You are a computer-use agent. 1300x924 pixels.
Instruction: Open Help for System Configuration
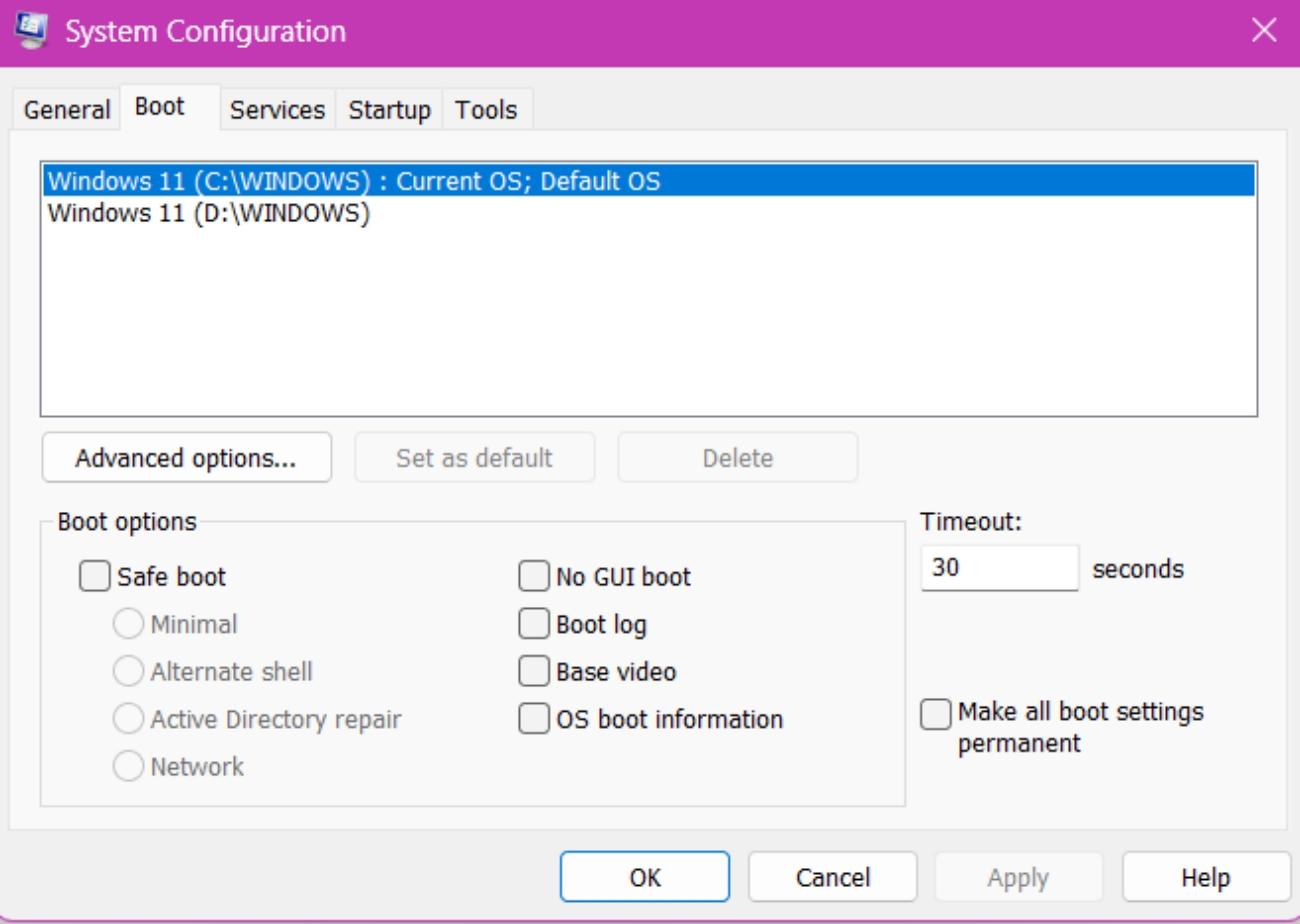(1206, 877)
